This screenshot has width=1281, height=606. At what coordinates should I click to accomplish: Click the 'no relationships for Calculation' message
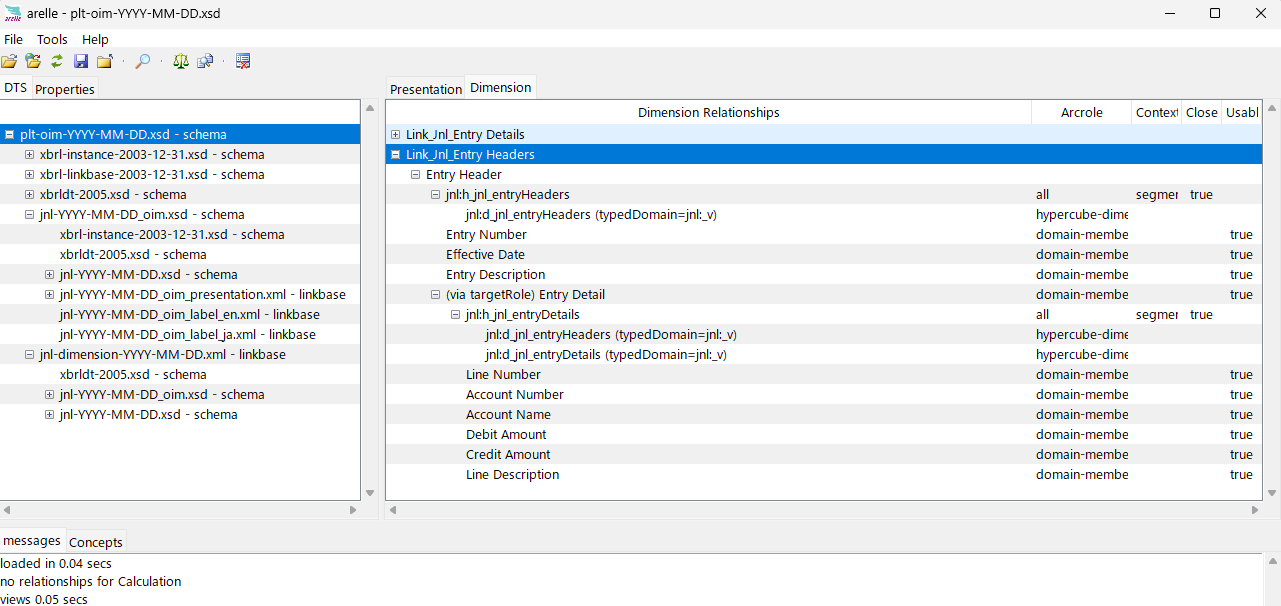[91, 581]
